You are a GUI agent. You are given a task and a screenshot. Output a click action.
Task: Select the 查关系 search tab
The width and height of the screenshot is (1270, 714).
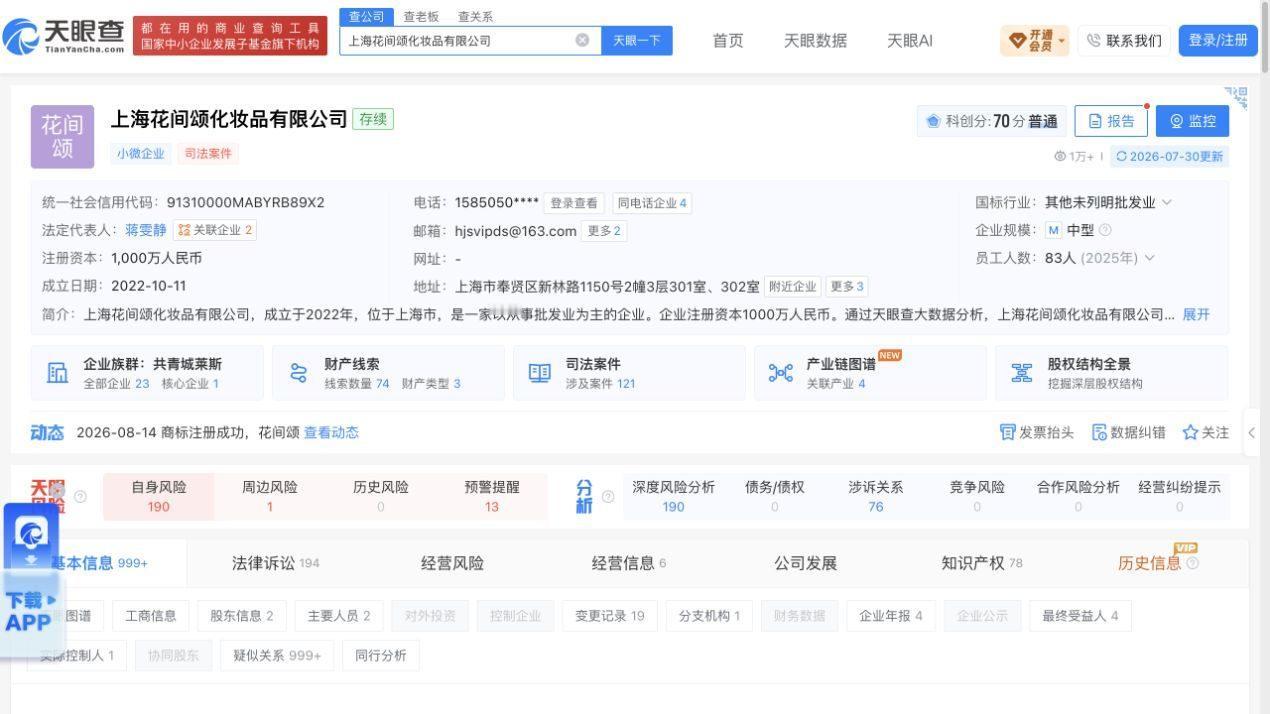click(x=475, y=17)
